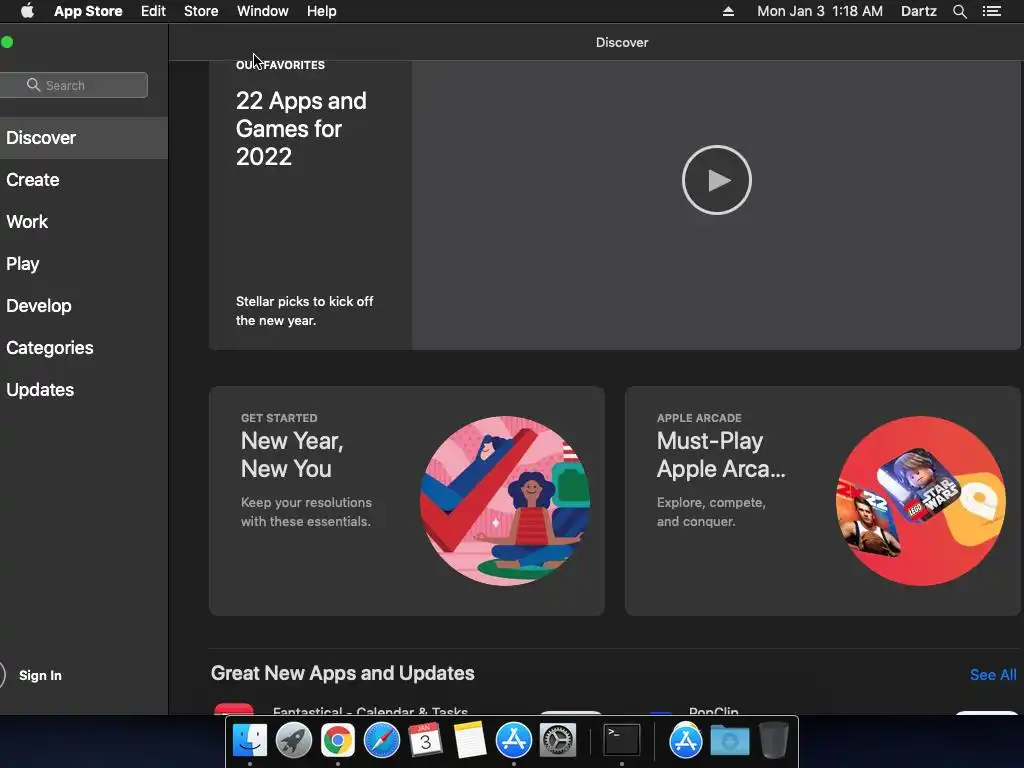Go to the Create section
Screen dimensions: 1024x768
click(x=84, y=180)
